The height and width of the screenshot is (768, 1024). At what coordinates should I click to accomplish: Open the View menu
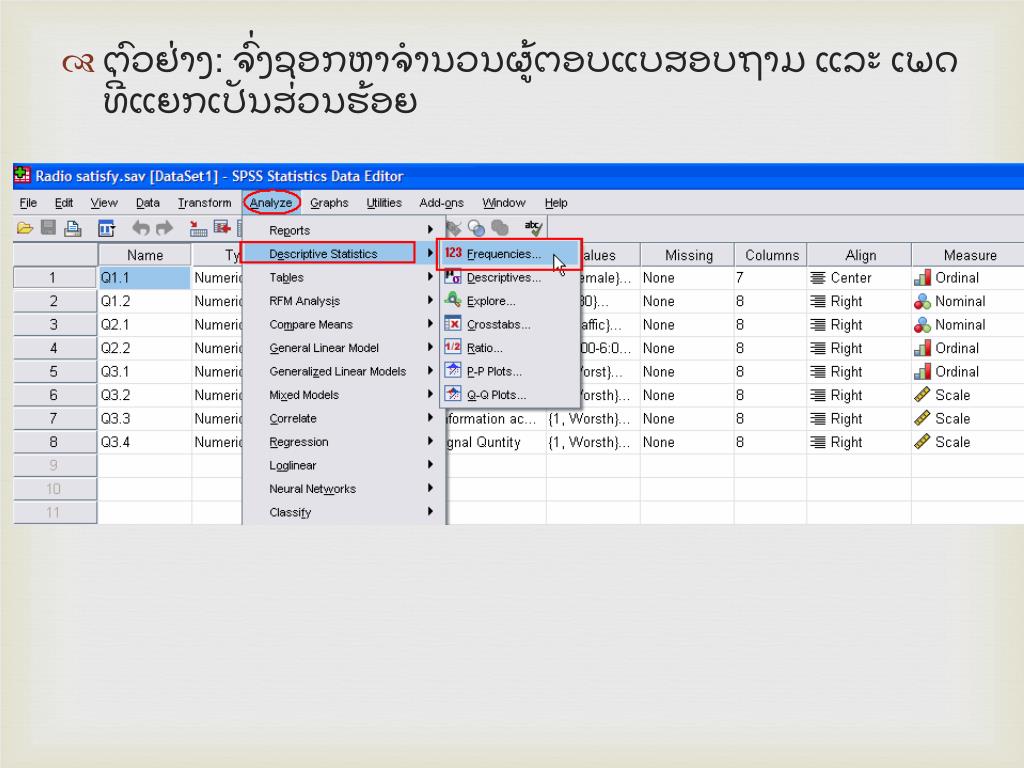104,203
